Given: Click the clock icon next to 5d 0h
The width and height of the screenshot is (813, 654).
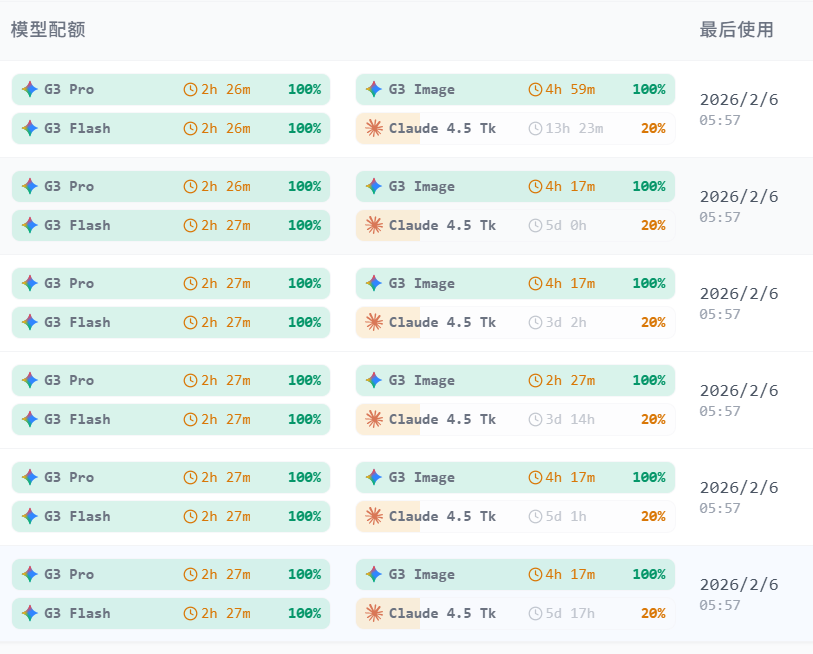Looking at the screenshot, I should click(535, 225).
